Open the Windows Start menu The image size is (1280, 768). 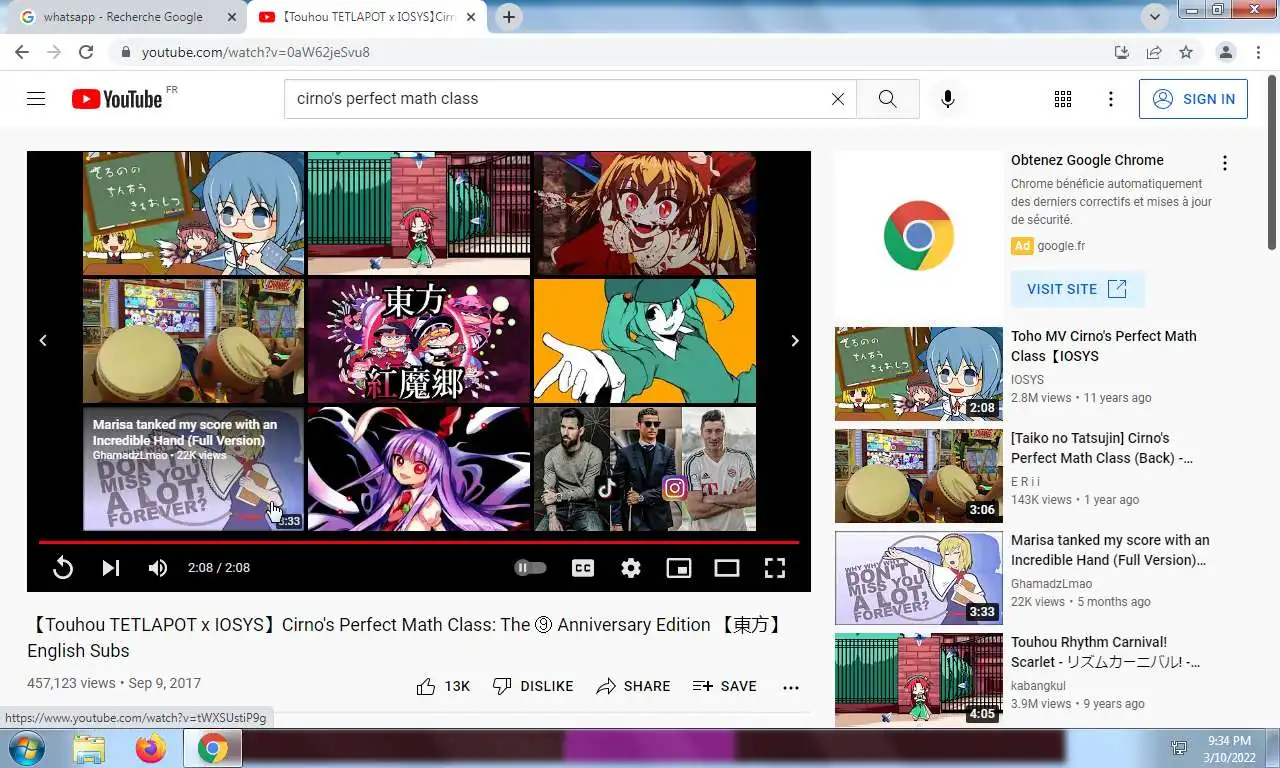(25, 748)
